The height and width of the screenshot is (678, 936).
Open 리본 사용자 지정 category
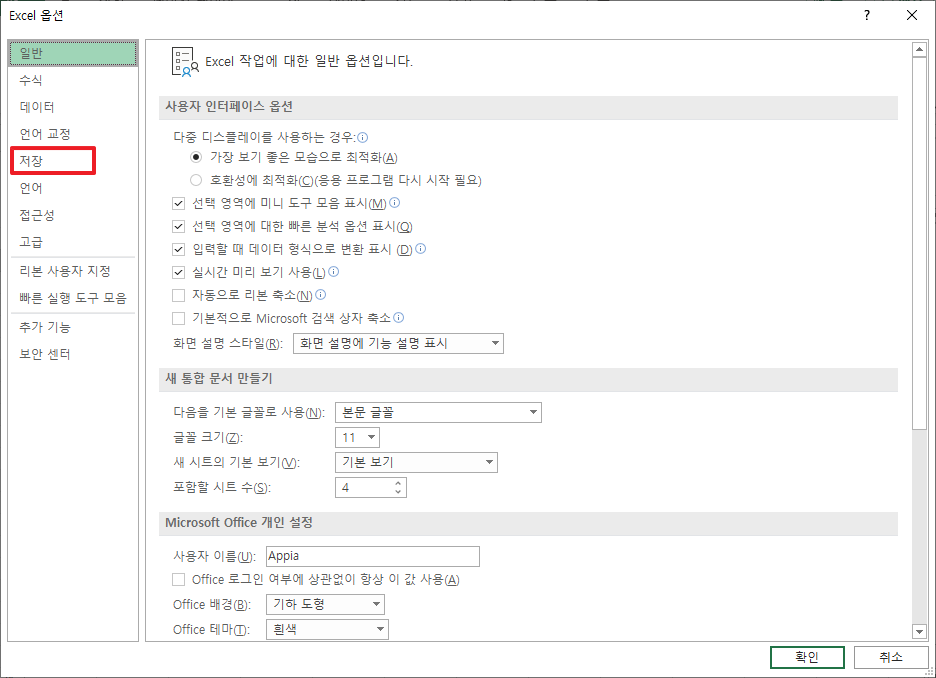click(x=73, y=272)
